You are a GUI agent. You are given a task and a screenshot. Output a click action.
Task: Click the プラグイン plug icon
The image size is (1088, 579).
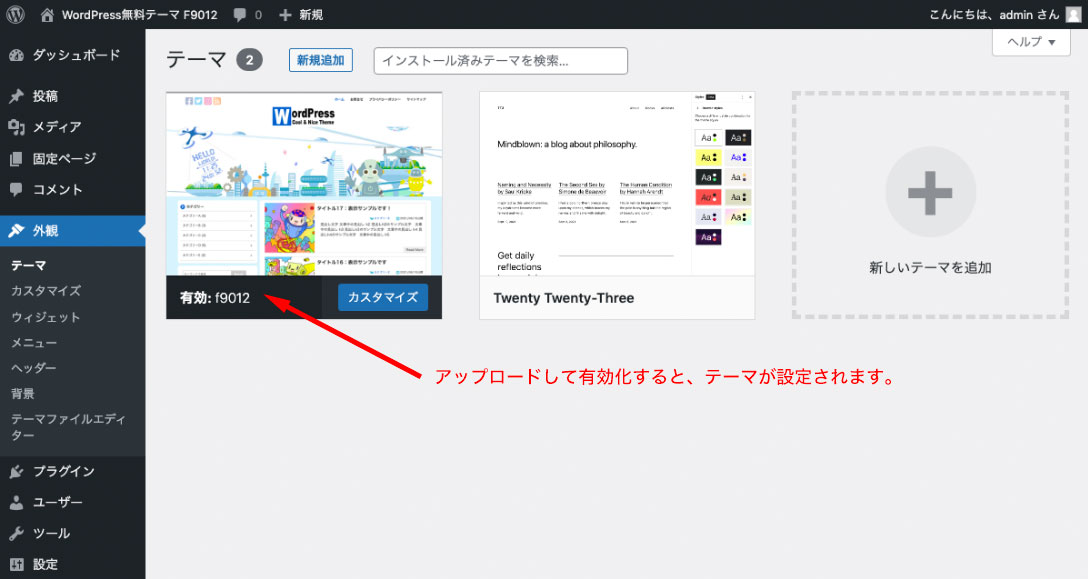click(16, 472)
